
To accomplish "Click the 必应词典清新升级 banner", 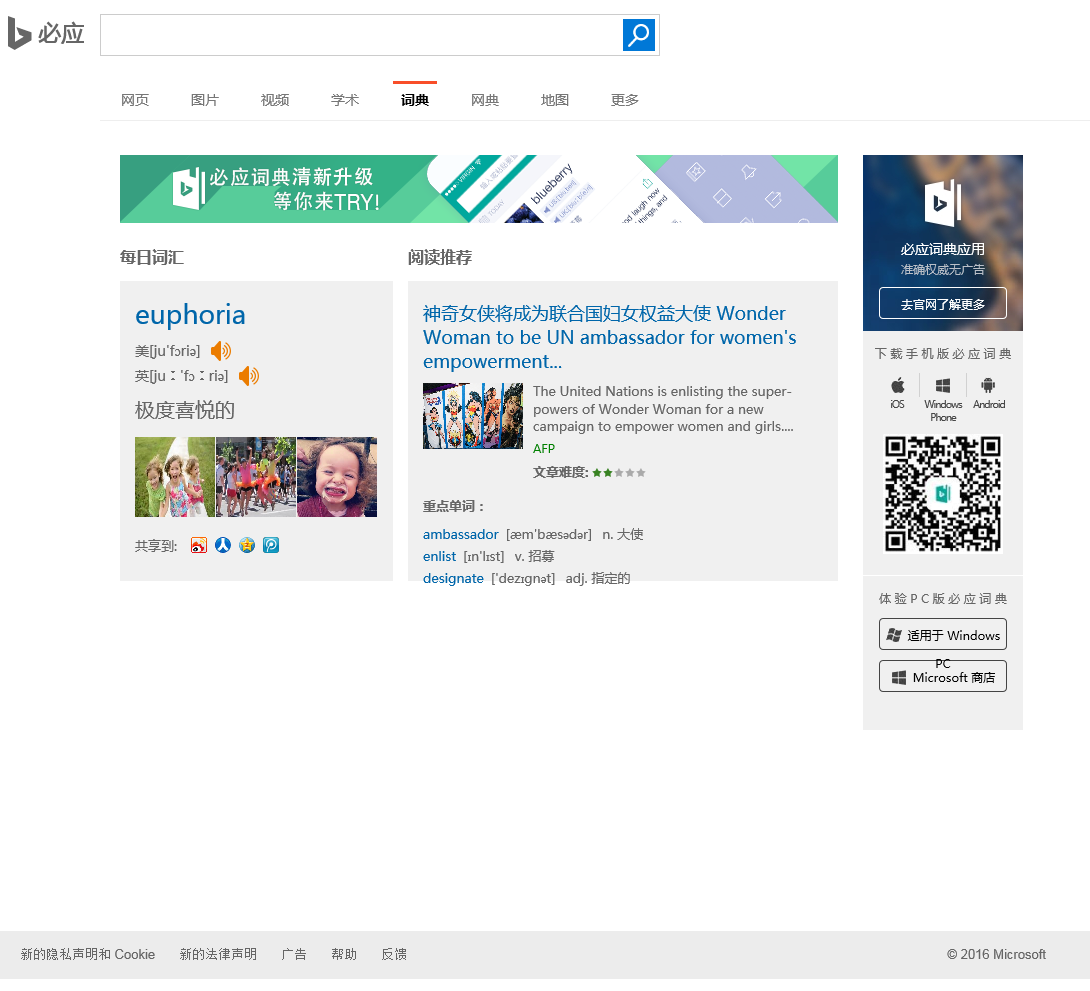I will 479,189.
